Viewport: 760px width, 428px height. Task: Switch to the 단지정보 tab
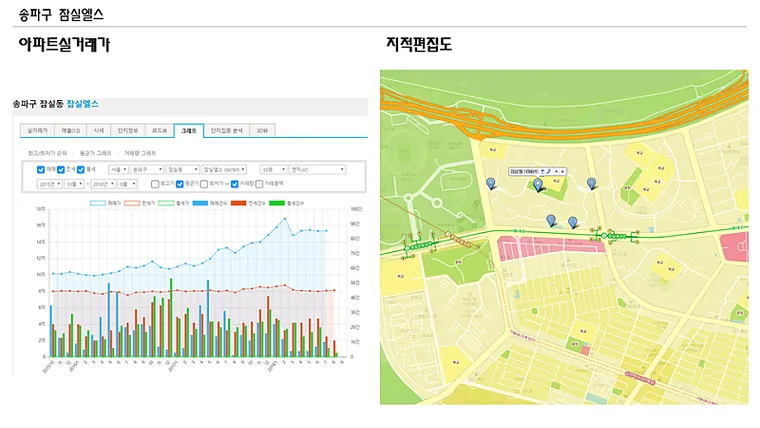coord(128,131)
